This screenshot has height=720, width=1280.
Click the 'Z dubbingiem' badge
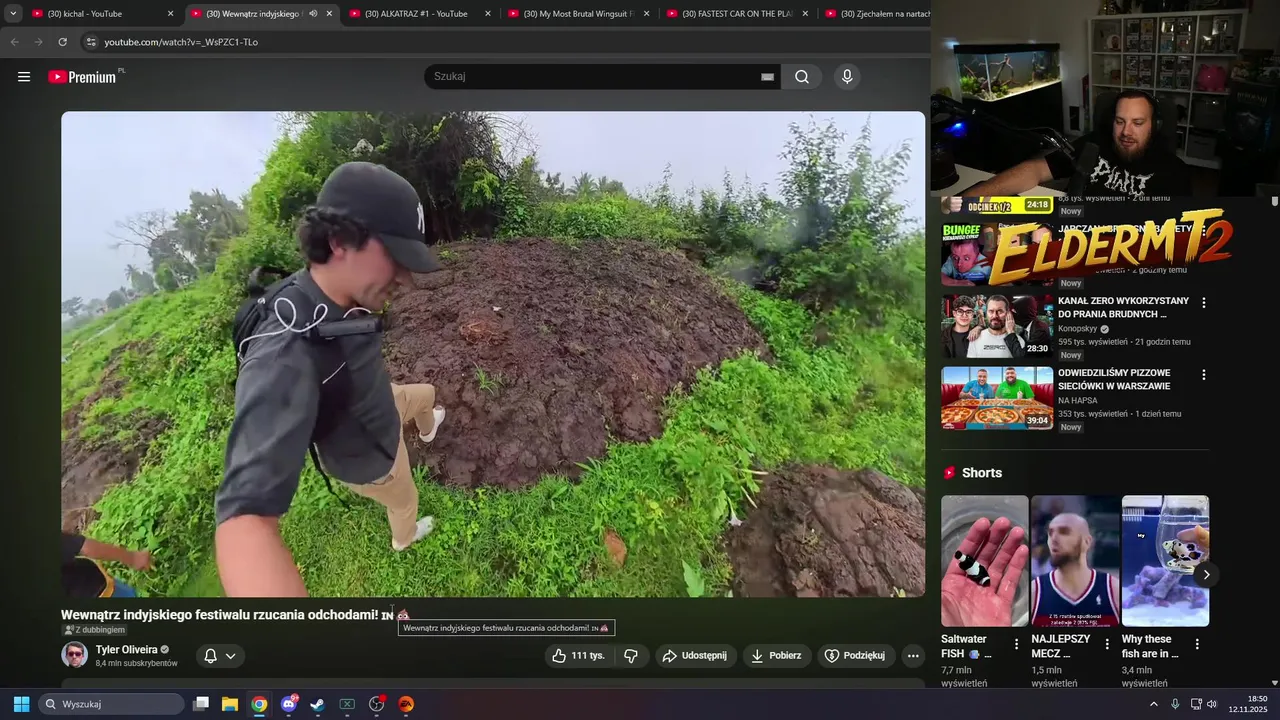95,630
